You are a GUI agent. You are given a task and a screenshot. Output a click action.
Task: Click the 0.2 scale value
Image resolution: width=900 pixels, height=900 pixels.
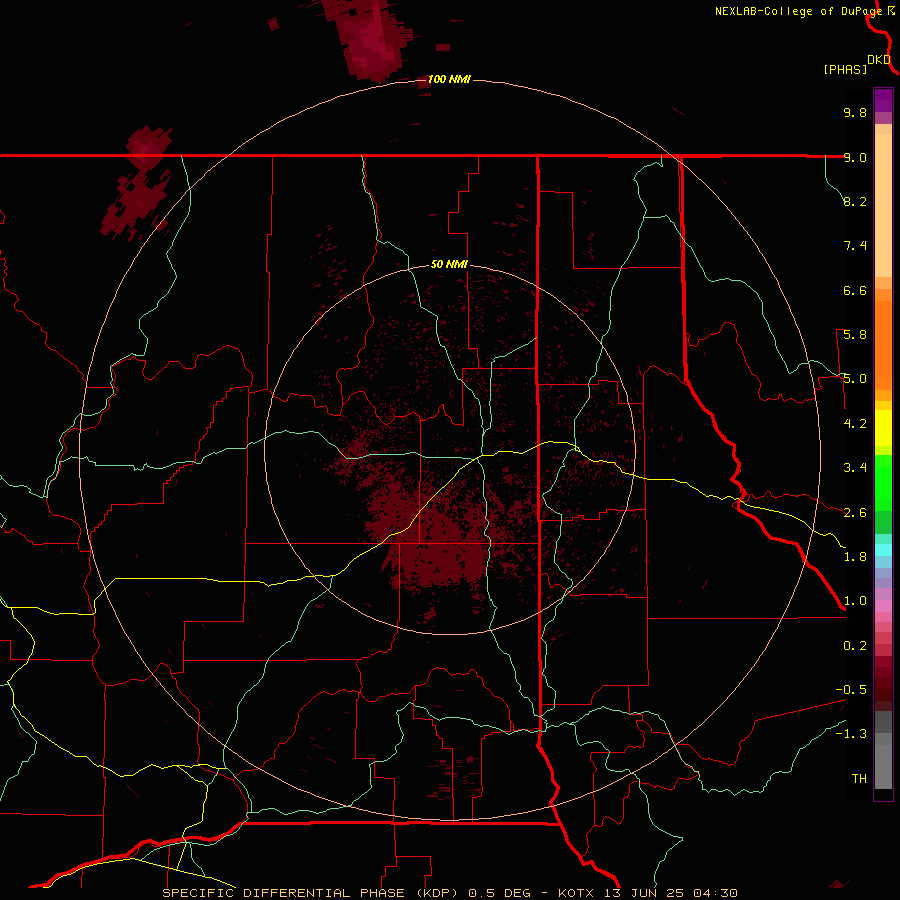(x=855, y=646)
